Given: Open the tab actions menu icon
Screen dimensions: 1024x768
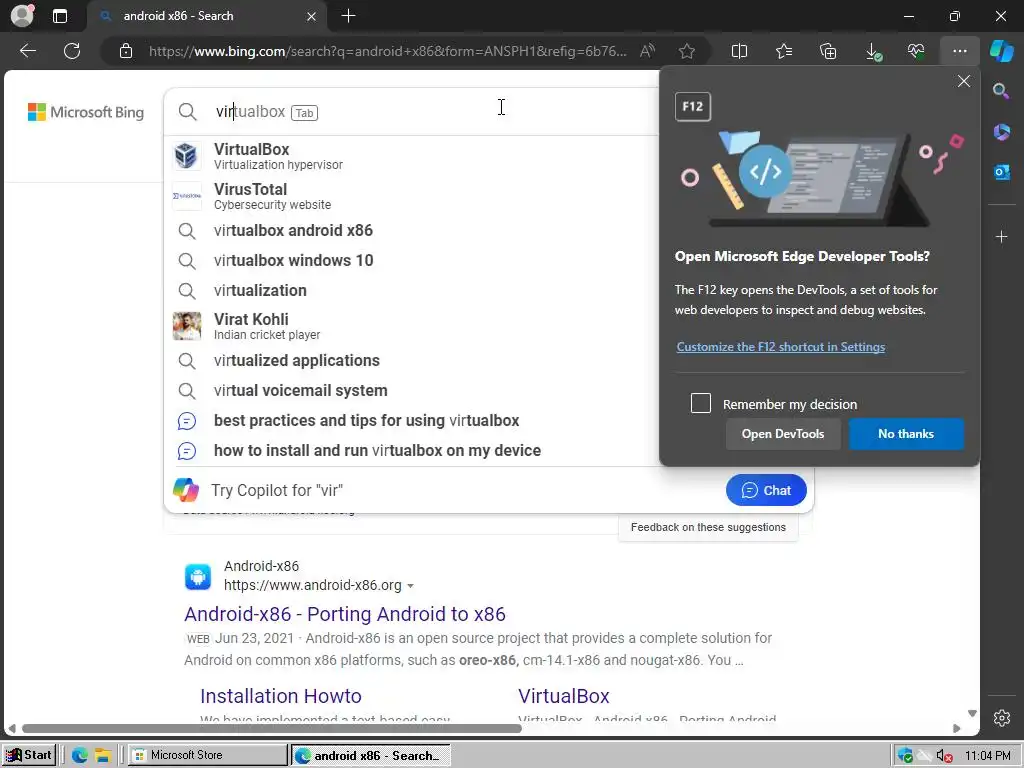Looking at the screenshot, I should (59, 16).
